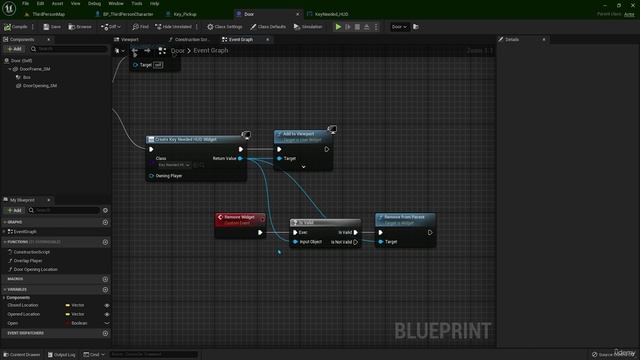Start Simulation from toolbar

[308, 27]
